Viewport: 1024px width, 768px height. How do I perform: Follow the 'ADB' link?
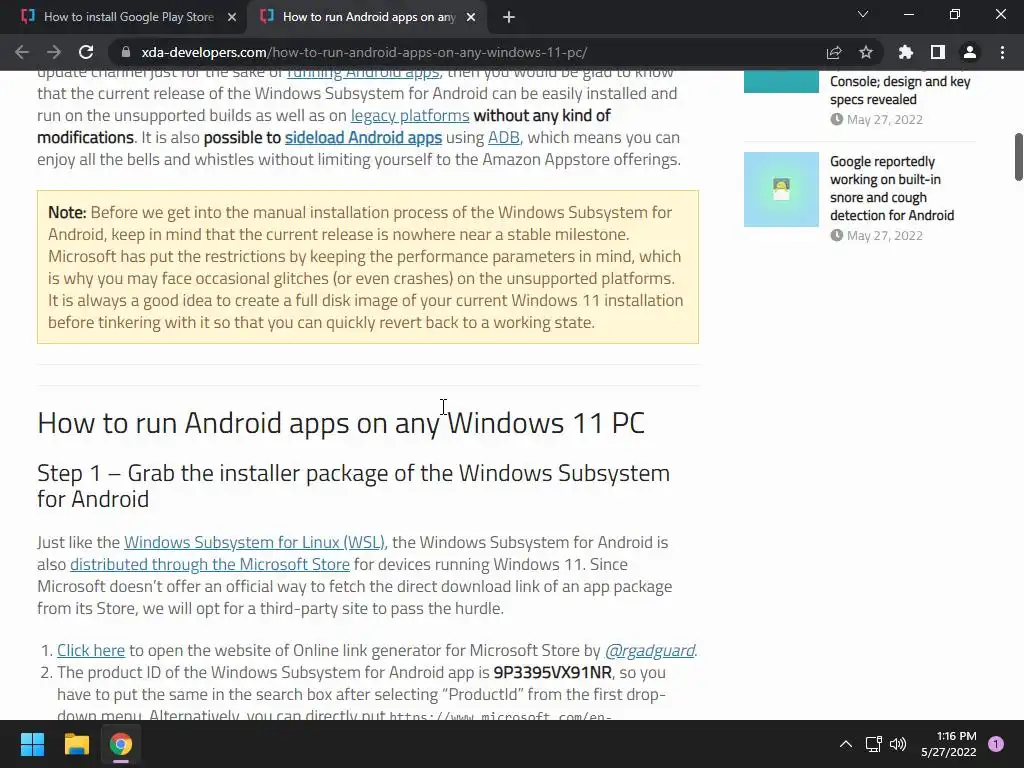pyautogui.click(x=504, y=138)
